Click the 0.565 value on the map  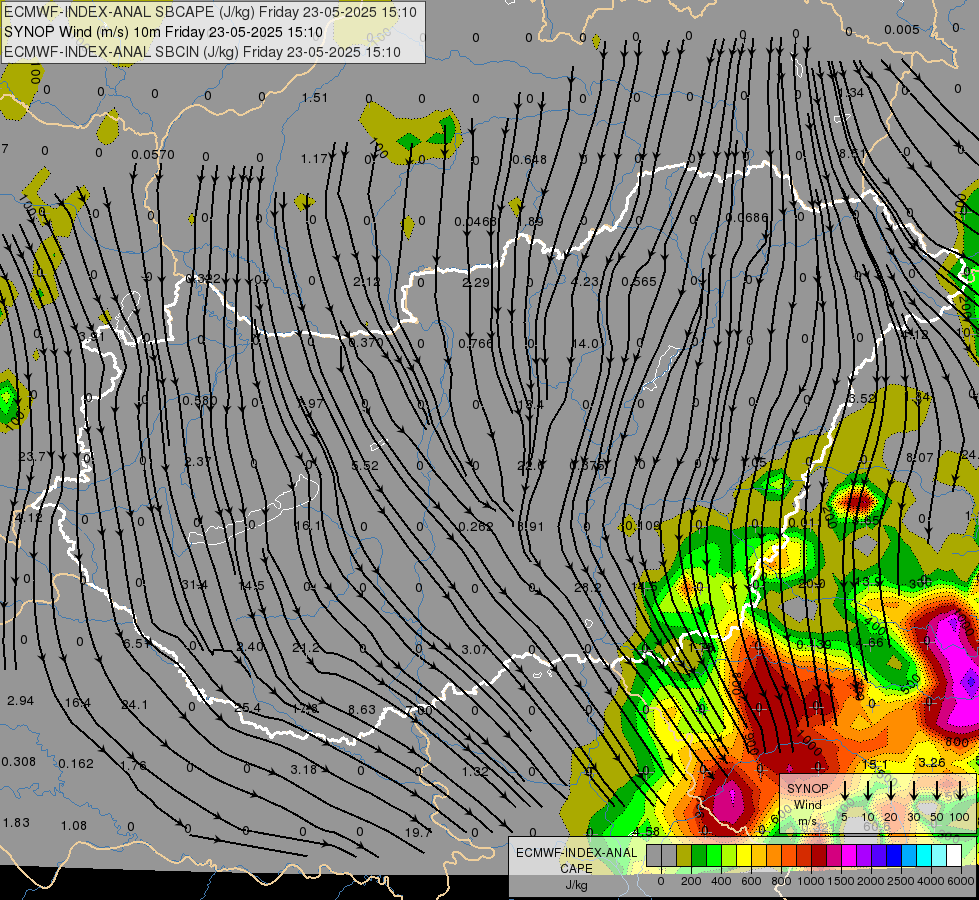click(x=639, y=282)
